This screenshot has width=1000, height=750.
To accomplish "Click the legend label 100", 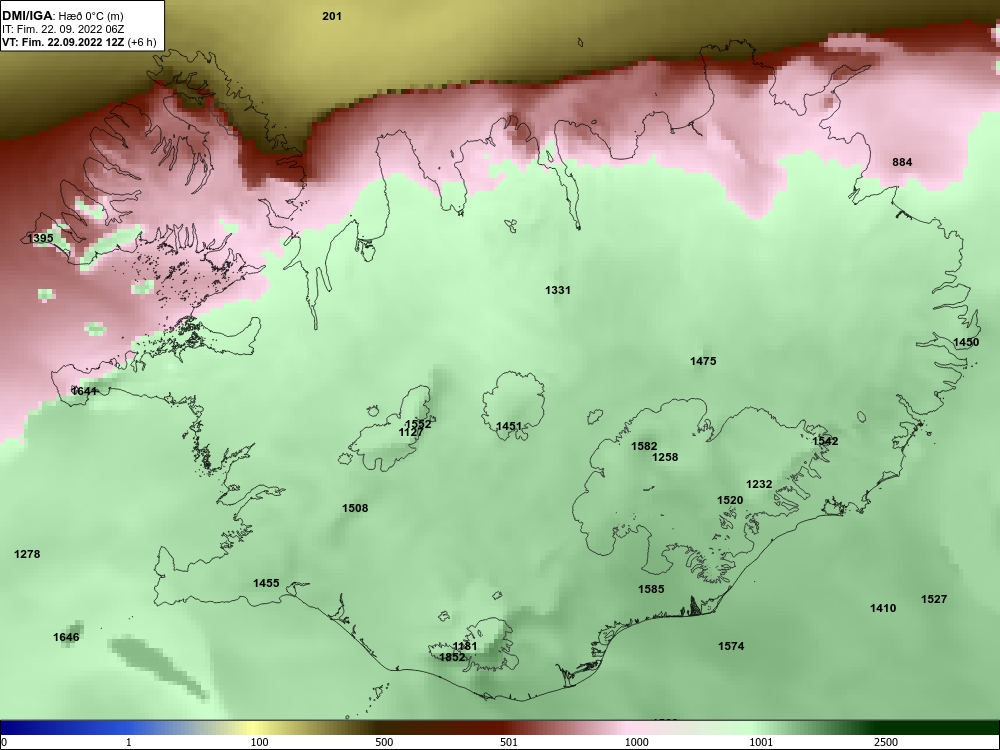I will point(259,742).
